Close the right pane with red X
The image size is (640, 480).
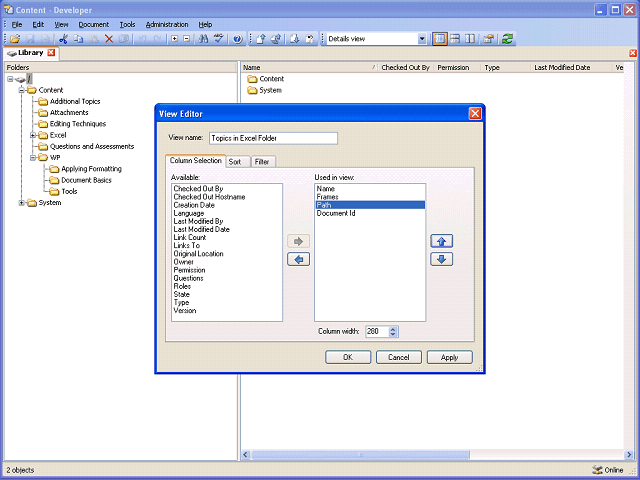click(633, 53)
